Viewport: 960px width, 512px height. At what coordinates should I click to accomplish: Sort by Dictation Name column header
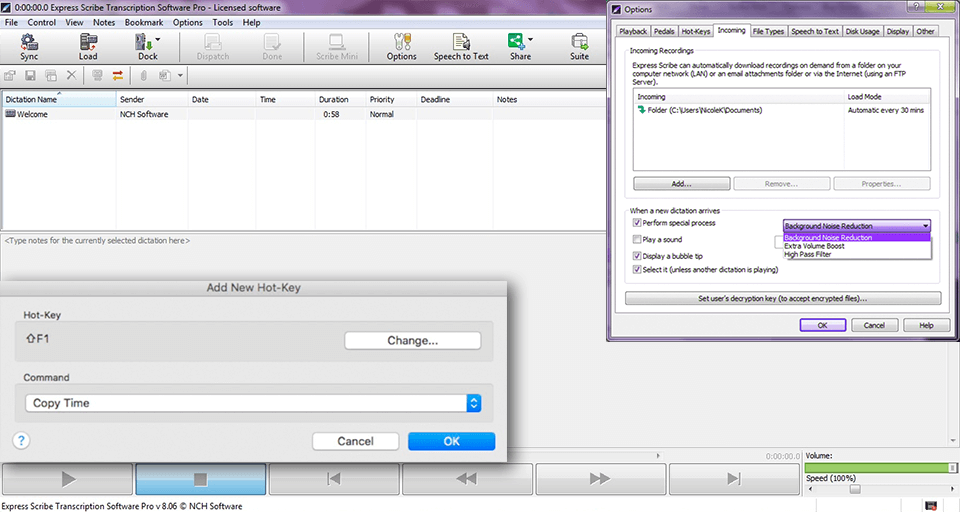(59, 99)
